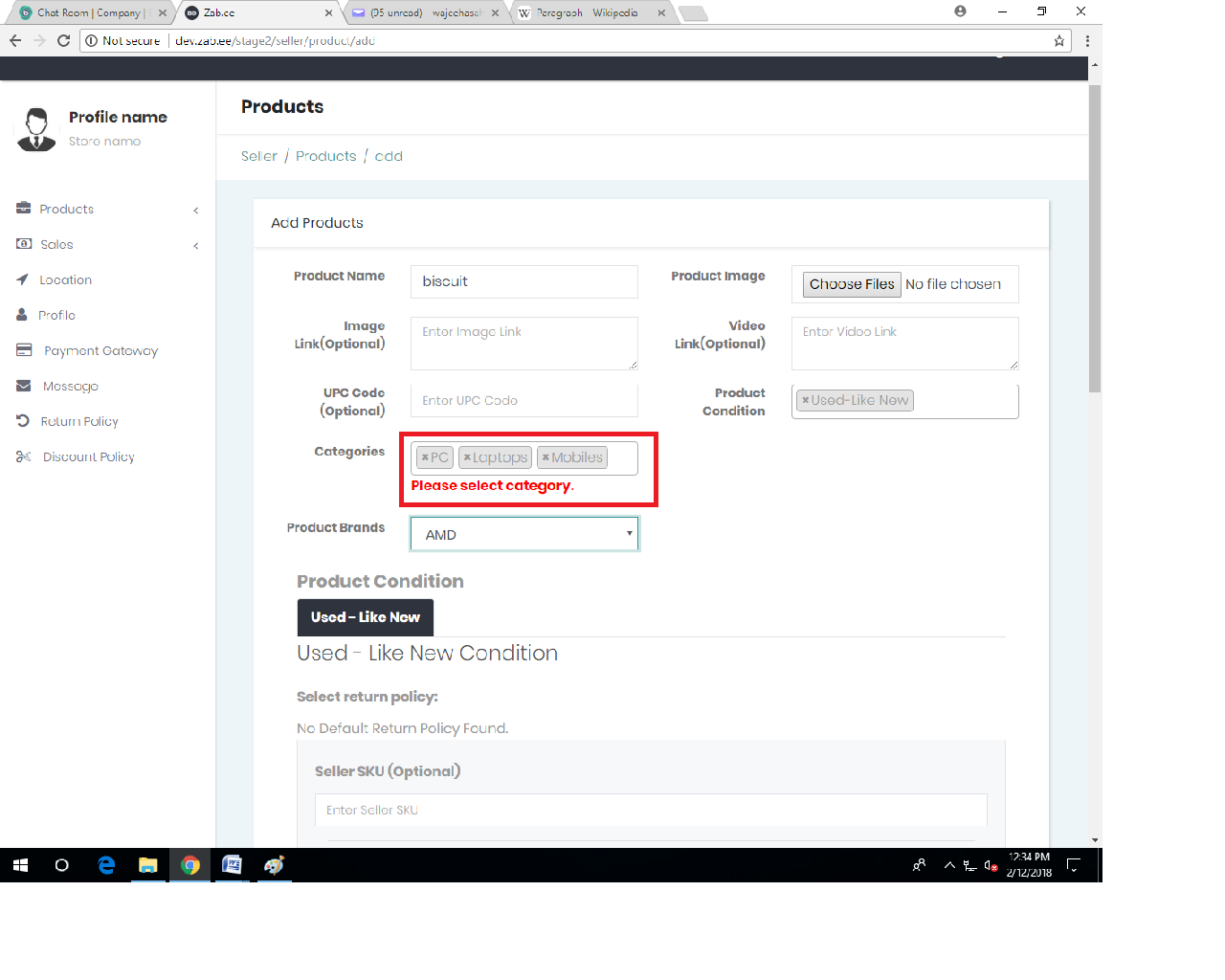Open the Product Condition multi-select box
This screenshot has width=1225, height=980.
click(905, 401)
